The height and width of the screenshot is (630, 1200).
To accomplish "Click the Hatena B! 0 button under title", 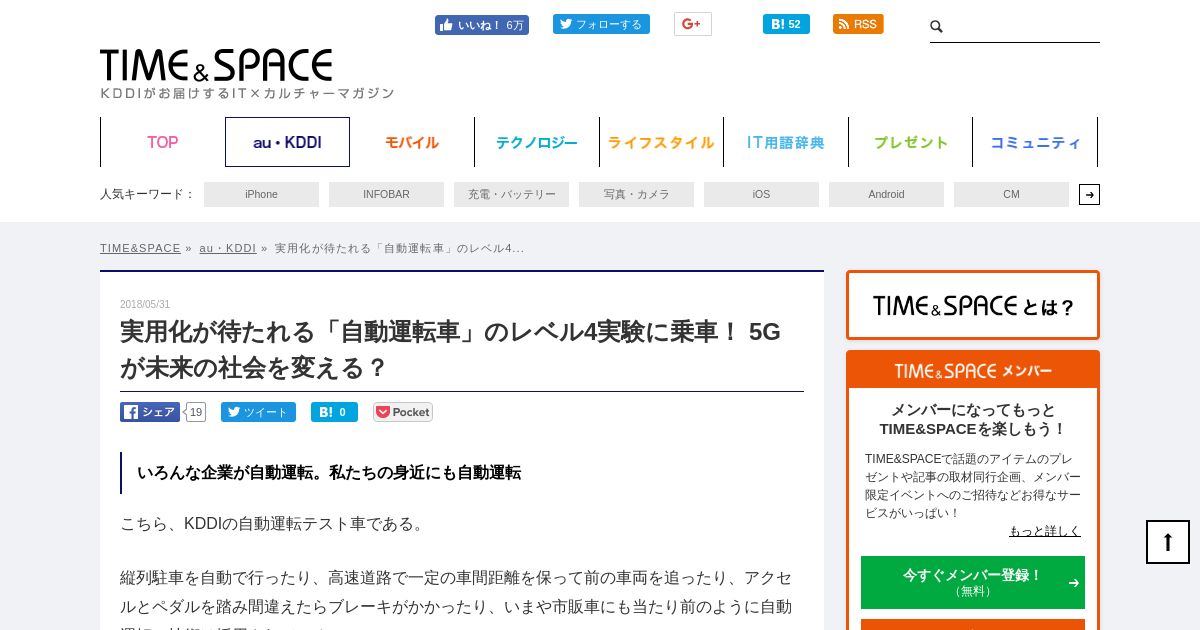I will coord(334,412).
